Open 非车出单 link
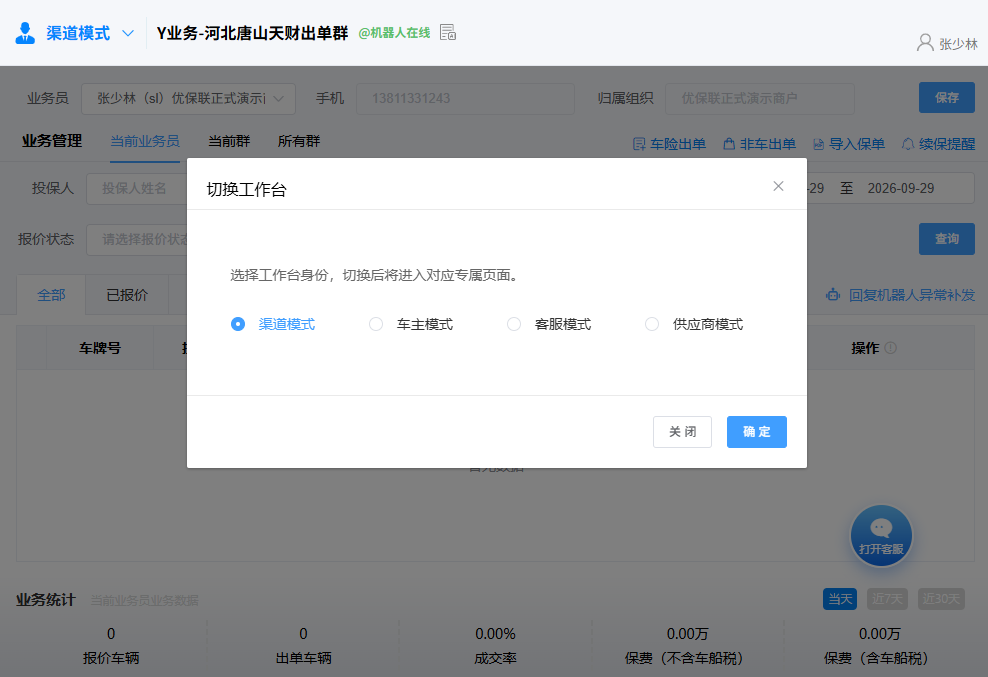The height and width of the screenshot is (677, 988). coord(767,144)
